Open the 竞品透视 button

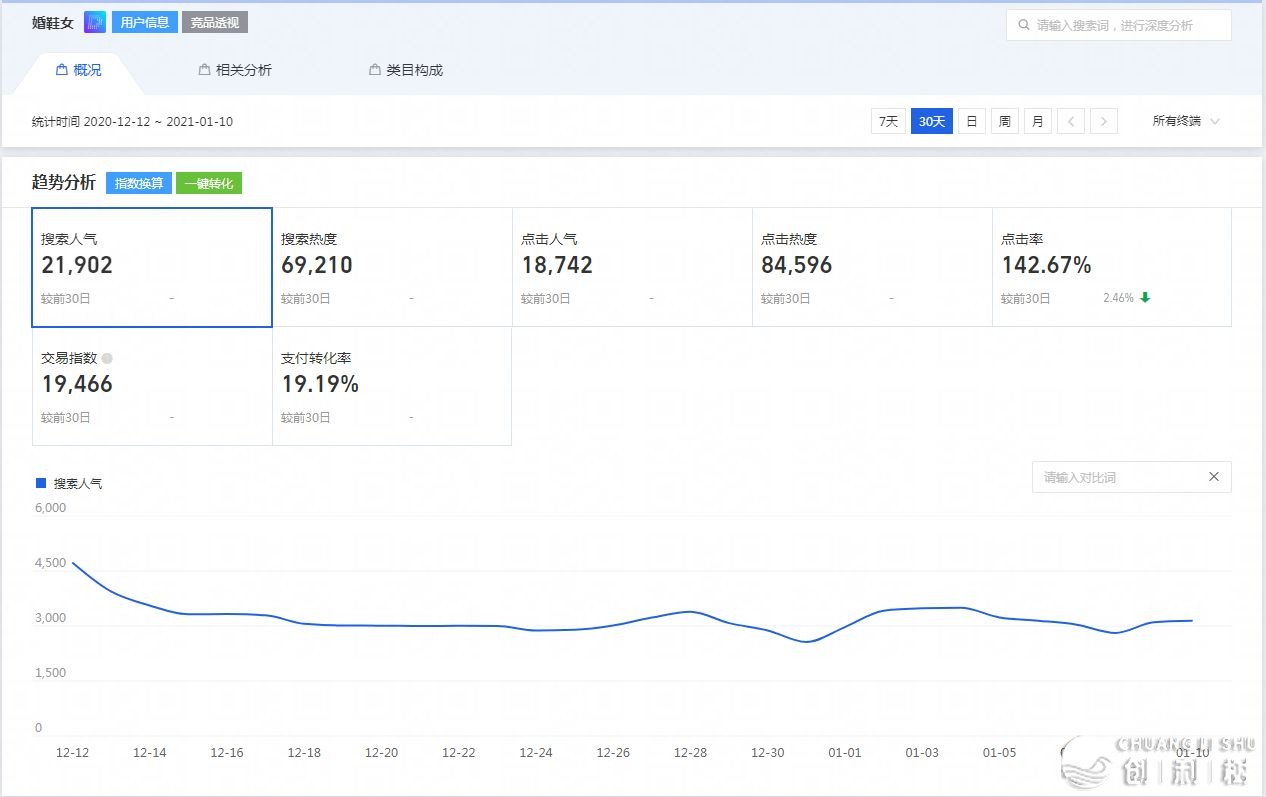(215, 22)
